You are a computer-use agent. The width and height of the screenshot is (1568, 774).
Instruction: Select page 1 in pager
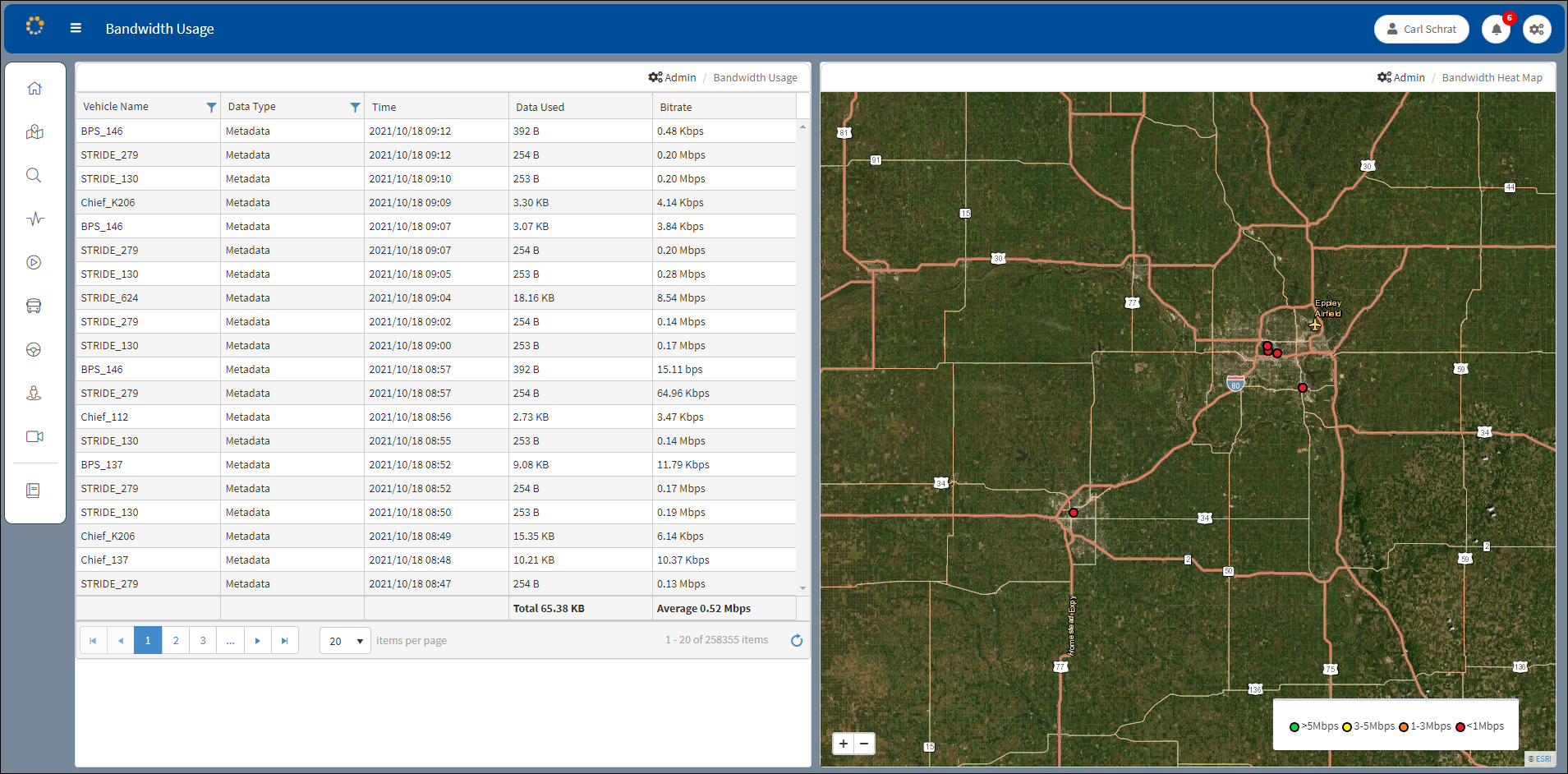coord(148,640)
